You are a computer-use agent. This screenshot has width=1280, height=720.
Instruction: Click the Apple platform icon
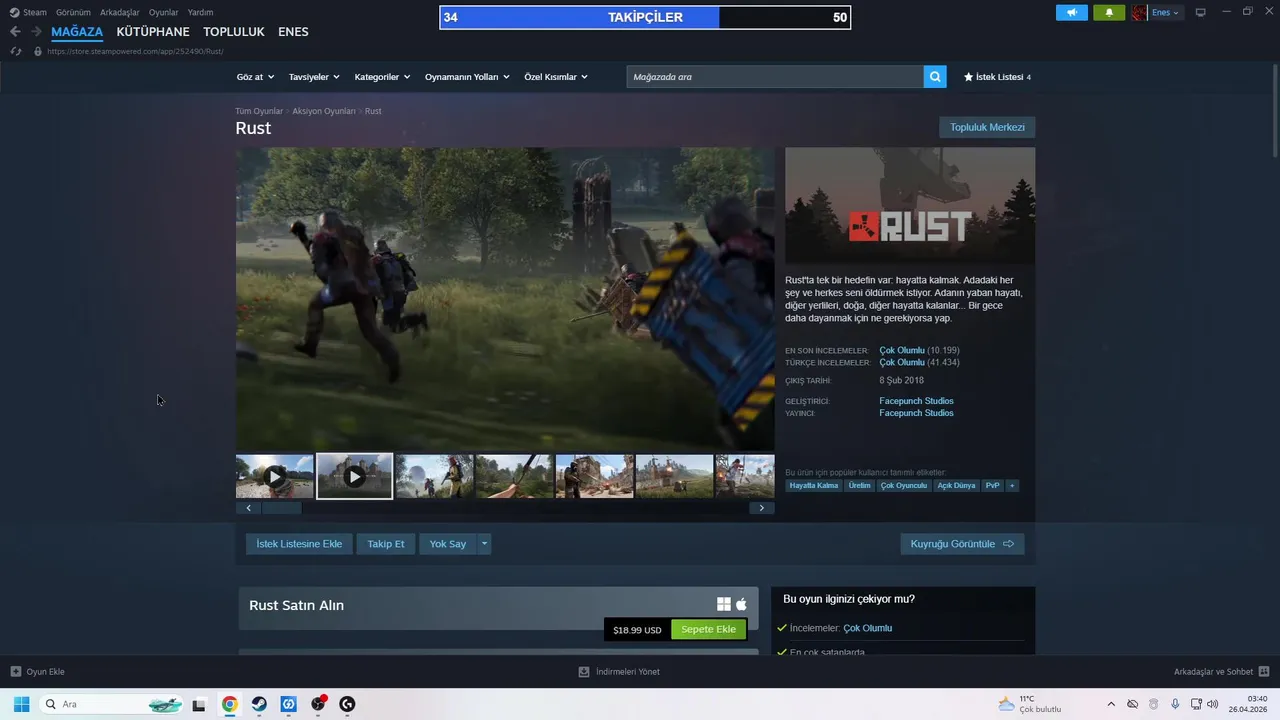741,604
